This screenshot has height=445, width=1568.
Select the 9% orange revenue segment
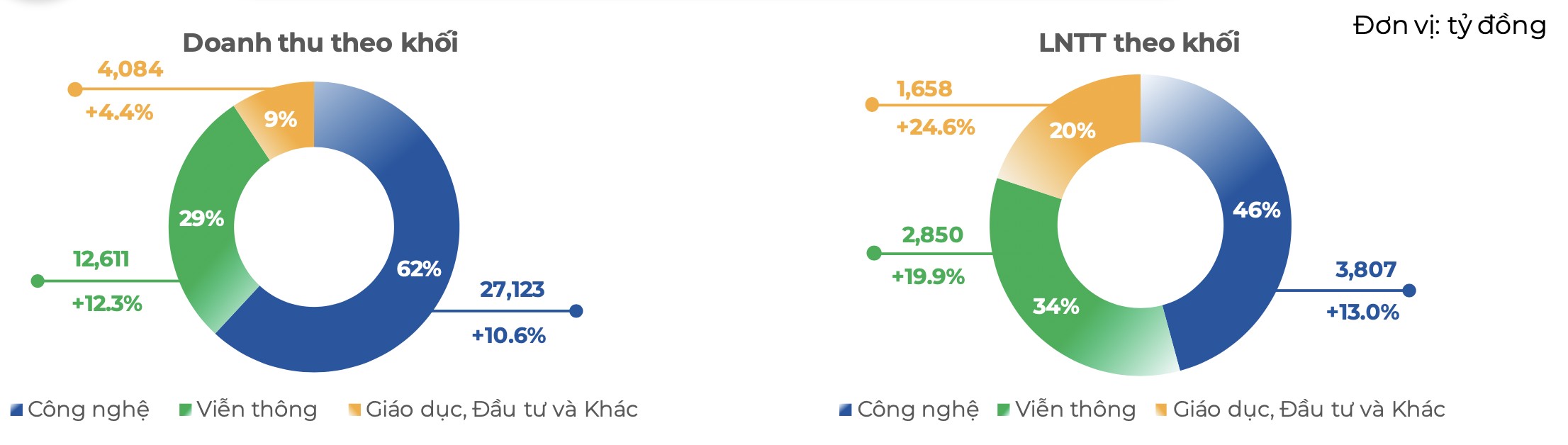tap(282, 119)
